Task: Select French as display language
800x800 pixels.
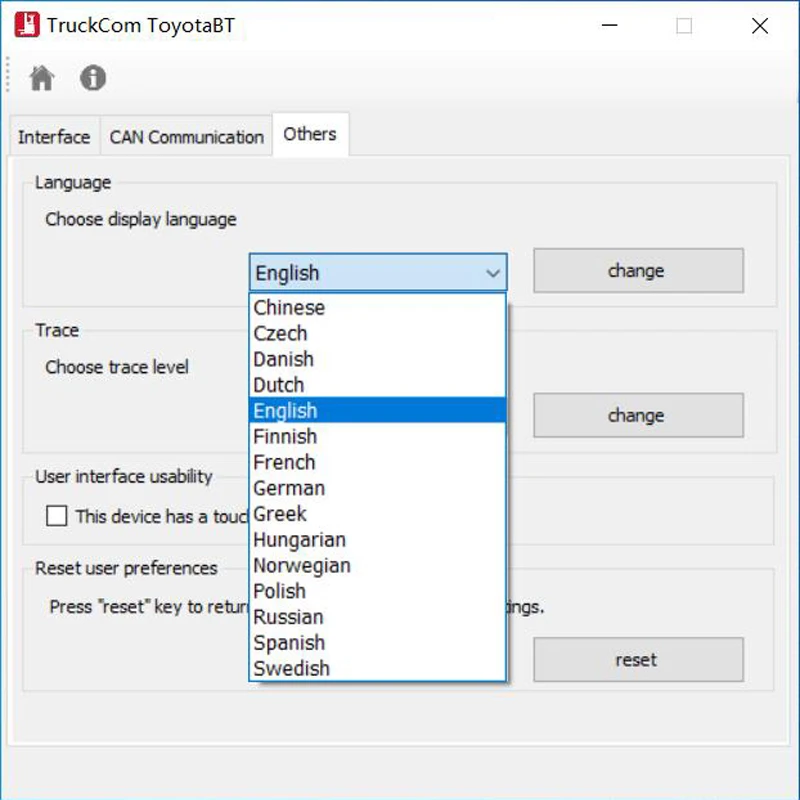Action: coord(284,462)
